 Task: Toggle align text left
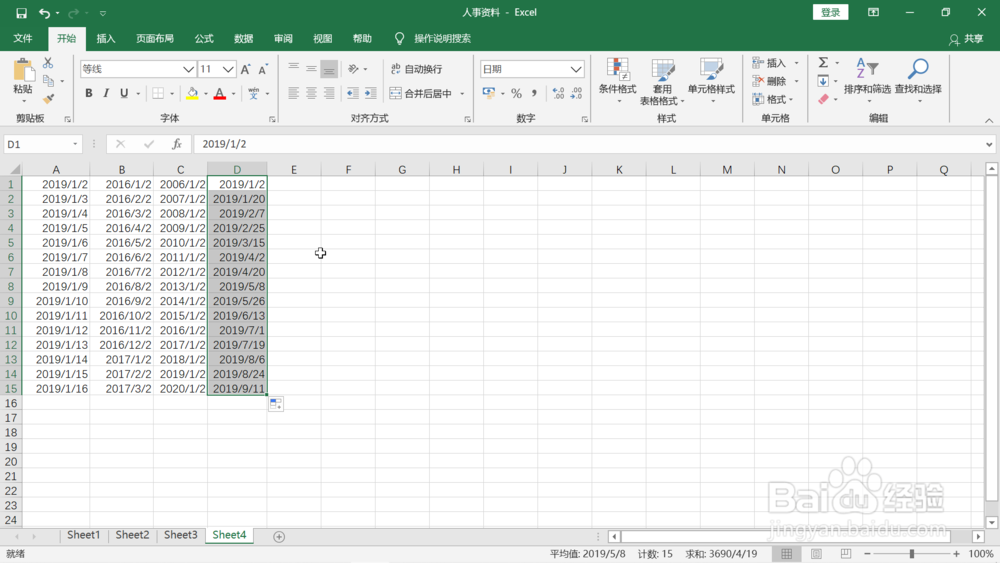[293, 94]
